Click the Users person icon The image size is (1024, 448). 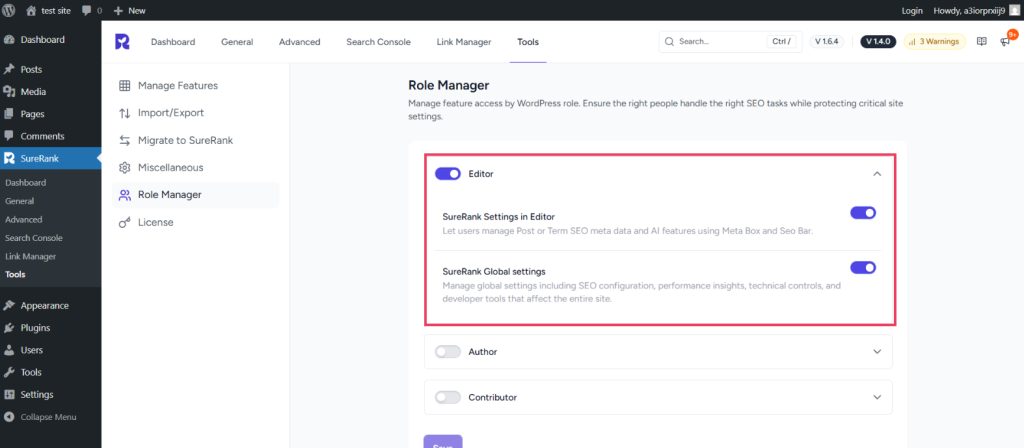9,350
